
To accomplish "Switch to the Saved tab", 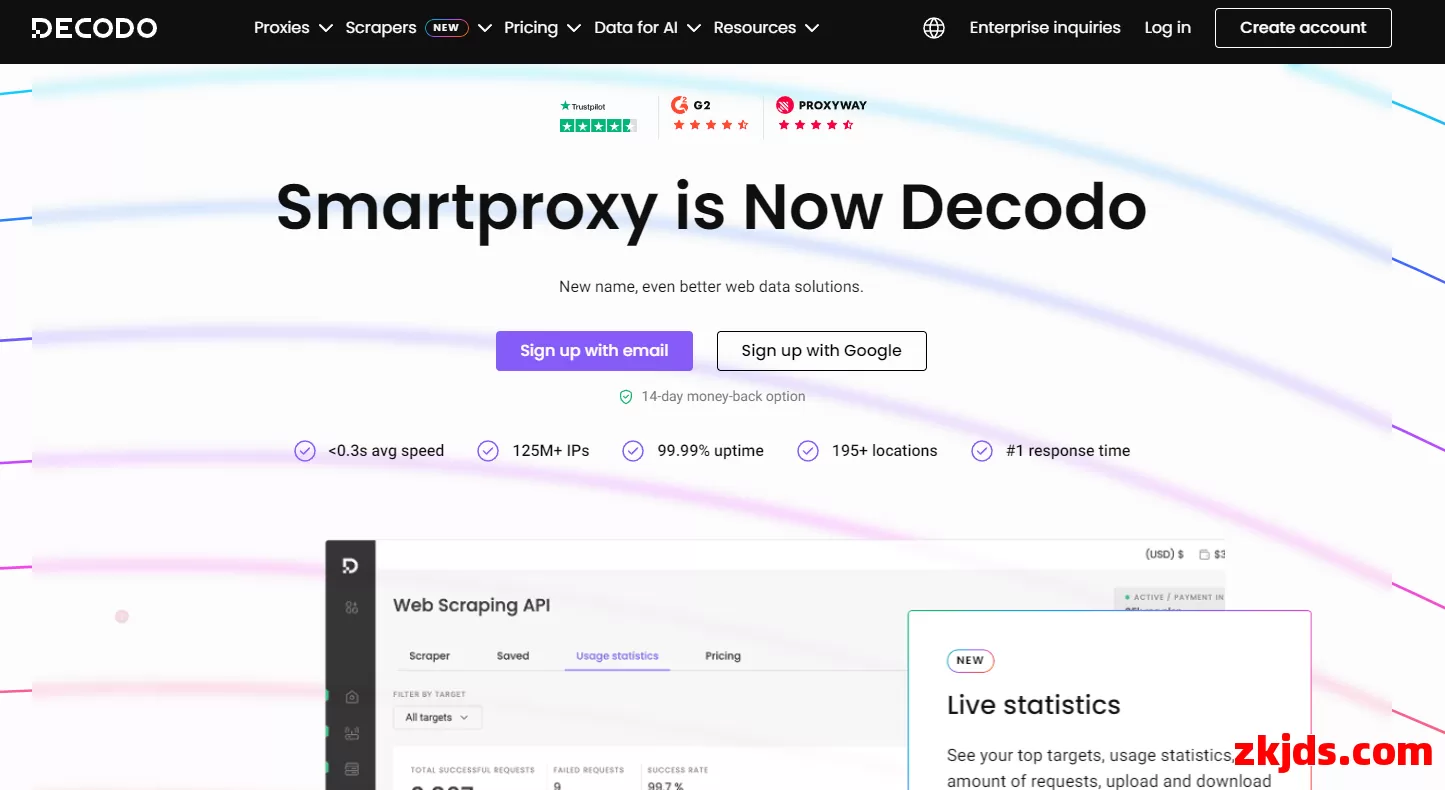I will 513,656.
